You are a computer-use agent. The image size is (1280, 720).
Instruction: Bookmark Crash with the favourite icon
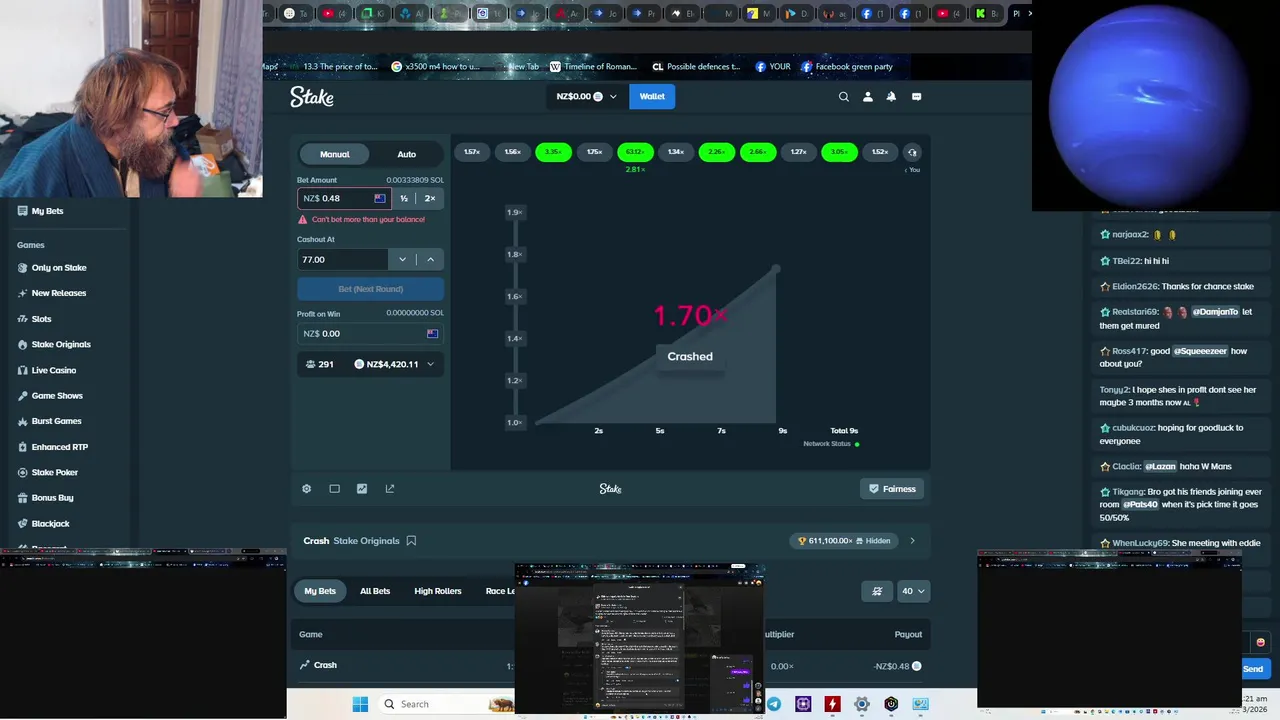411,541
